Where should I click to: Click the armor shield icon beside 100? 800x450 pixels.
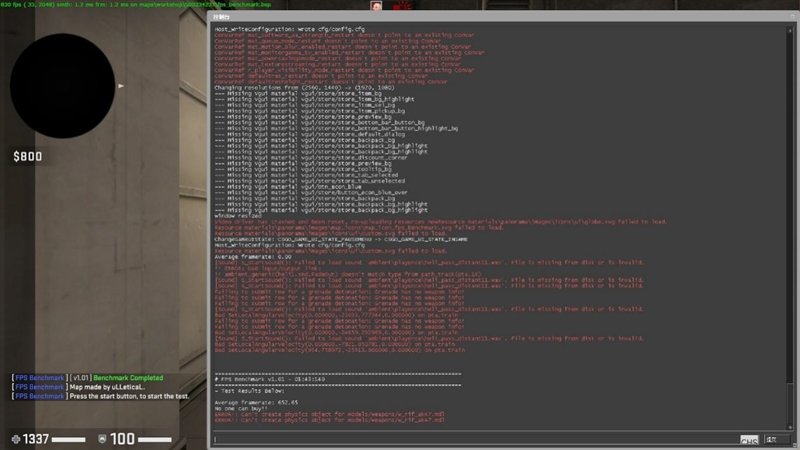pos(102,439)
